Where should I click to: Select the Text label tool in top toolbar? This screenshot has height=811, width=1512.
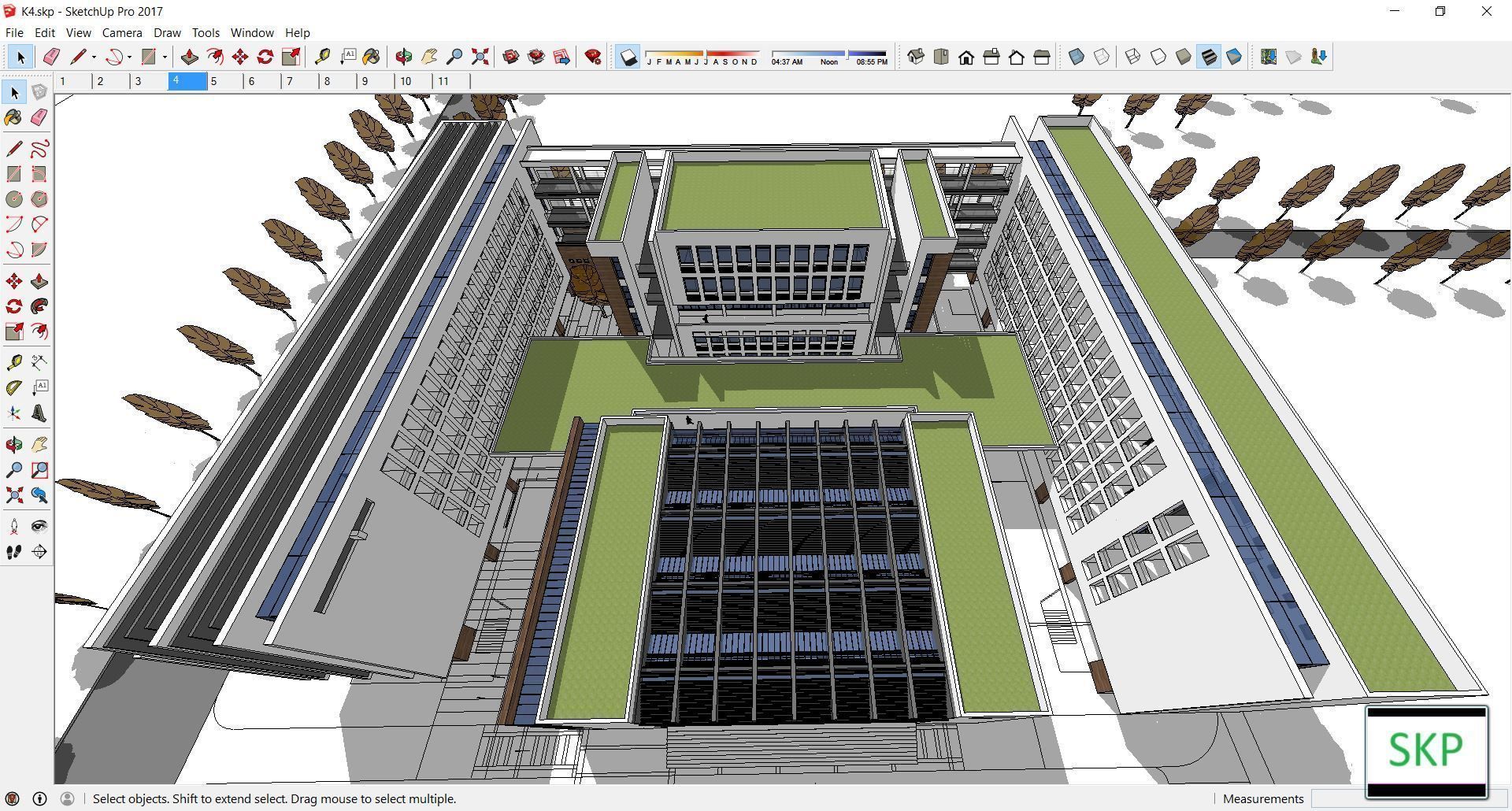tap(347, 57)
